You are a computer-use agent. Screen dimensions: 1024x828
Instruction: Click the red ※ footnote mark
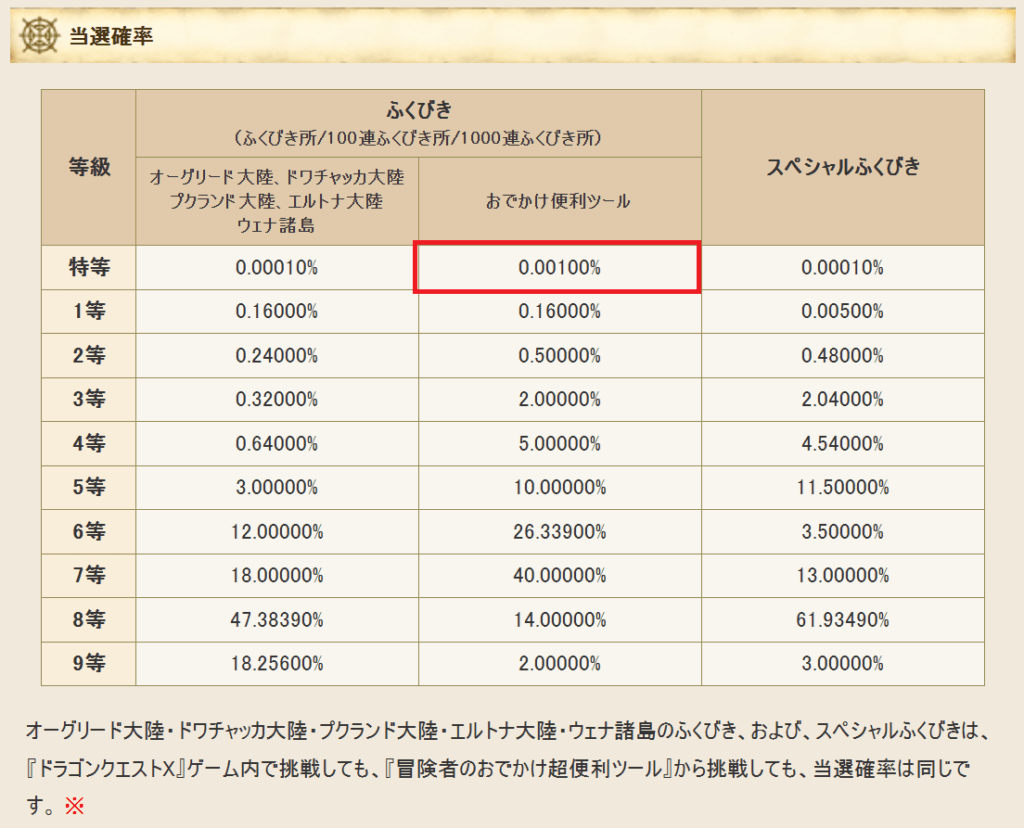tap(75, 805)
